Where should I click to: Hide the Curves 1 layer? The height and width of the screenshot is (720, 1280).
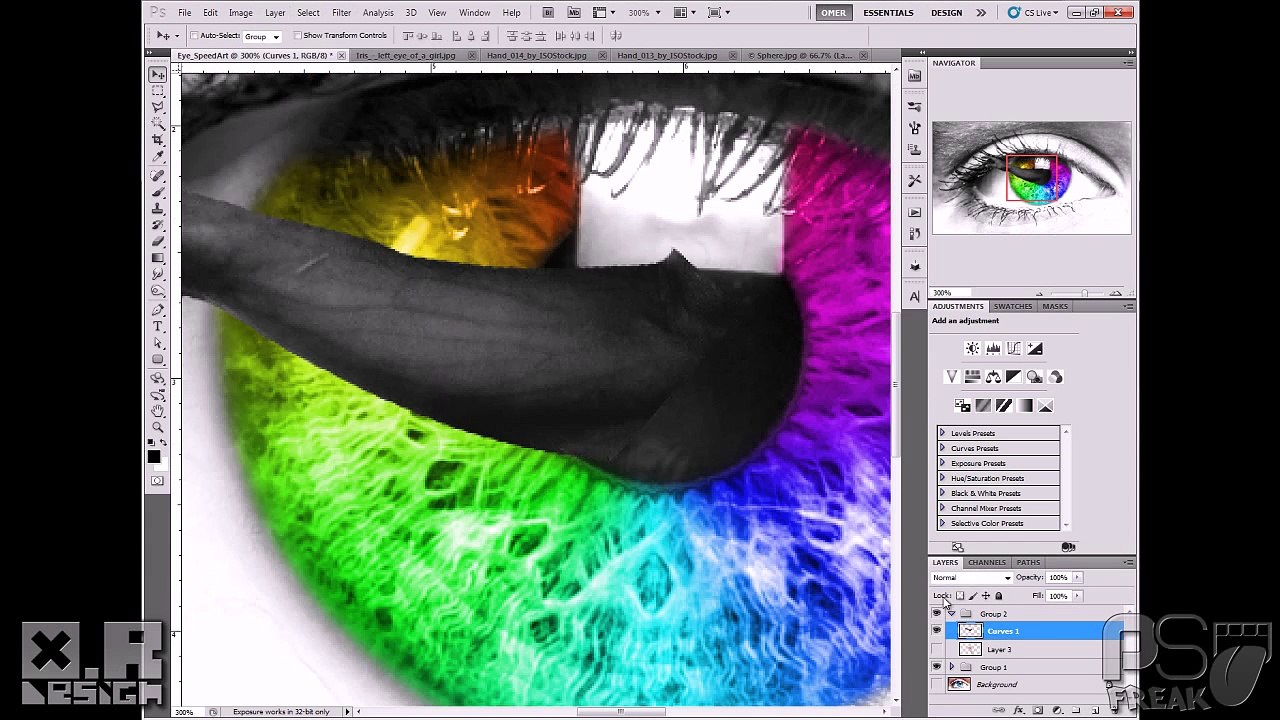(x=937, y=631)
